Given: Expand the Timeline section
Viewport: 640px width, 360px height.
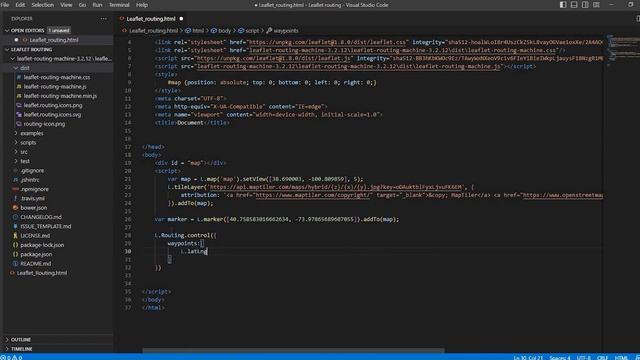Looking at the screenshot, I should pos(7,349).
